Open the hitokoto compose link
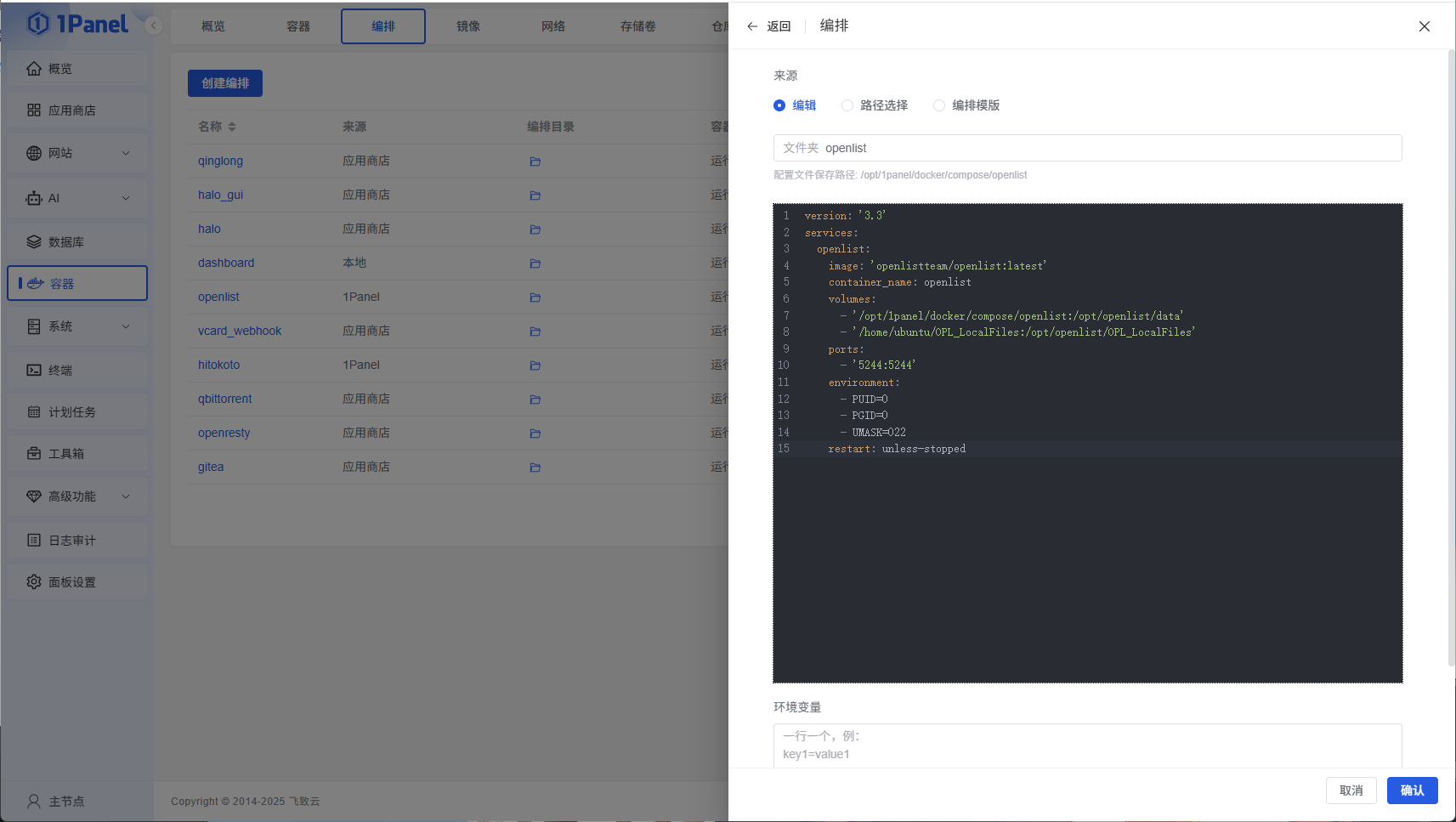Image resolution: width=1456 pixels, height=822 pixels. tap(218, 365)
